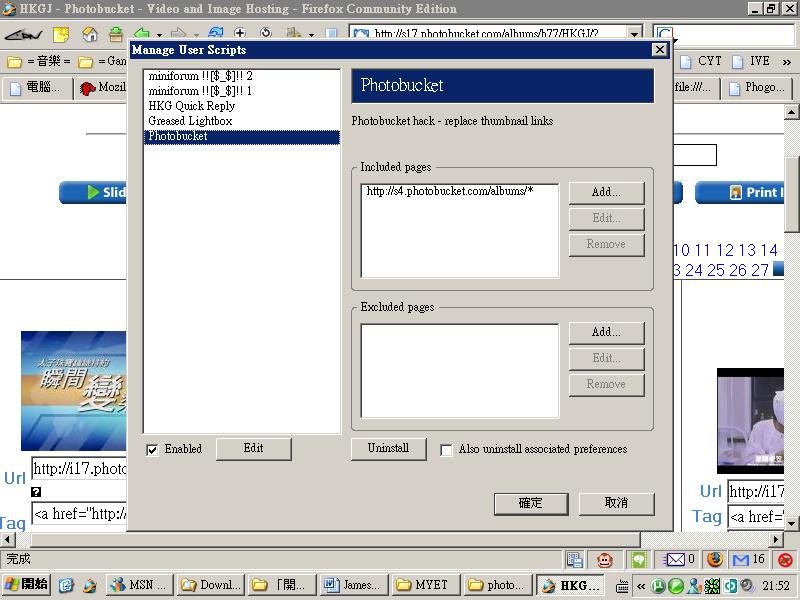Click the Greasemonkey monkey icon in status bar
This screenshot has height=600, width=800.
pyautogui.click(x=605, y=560)
